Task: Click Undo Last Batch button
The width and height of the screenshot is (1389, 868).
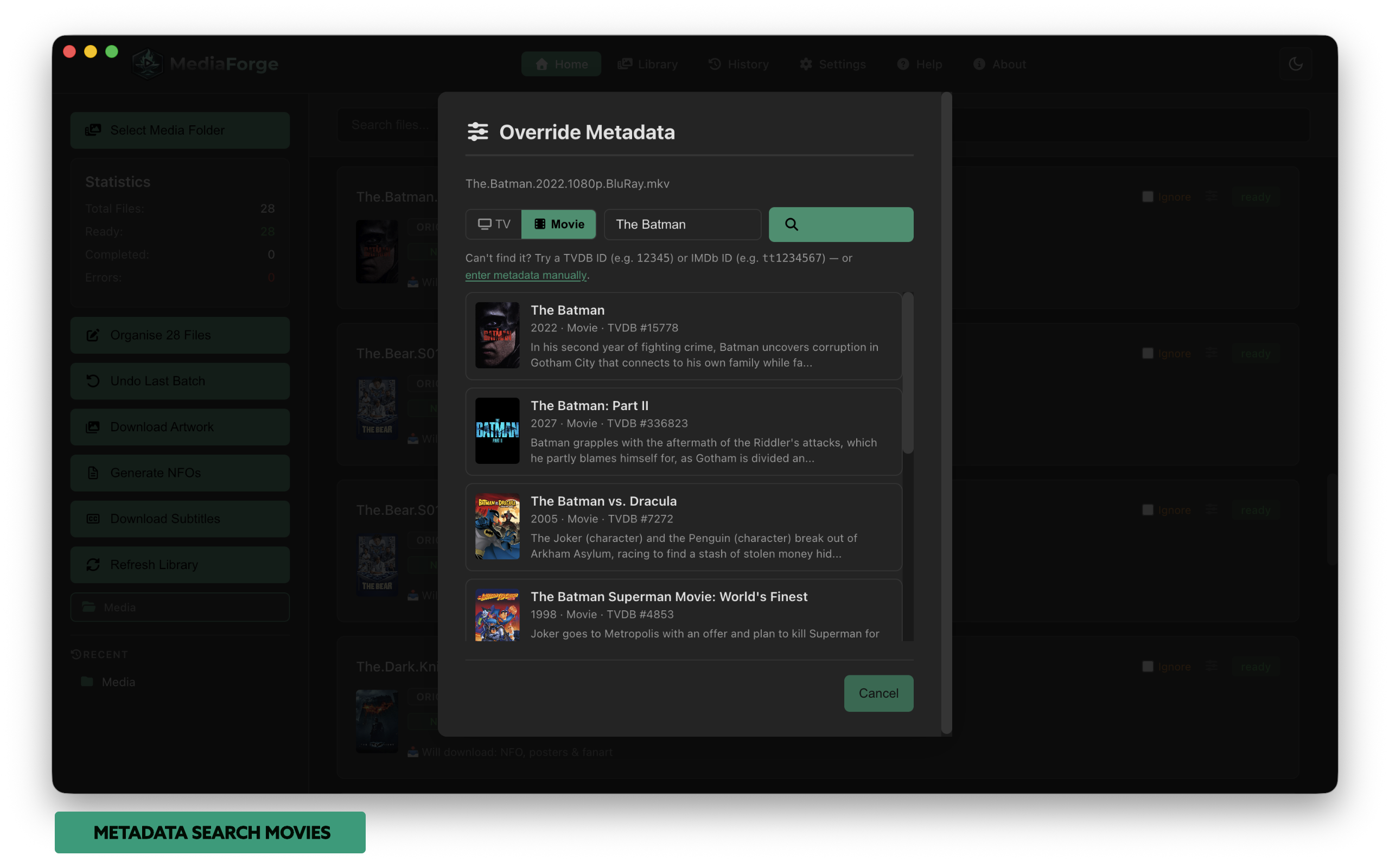Action: point(180,381)
